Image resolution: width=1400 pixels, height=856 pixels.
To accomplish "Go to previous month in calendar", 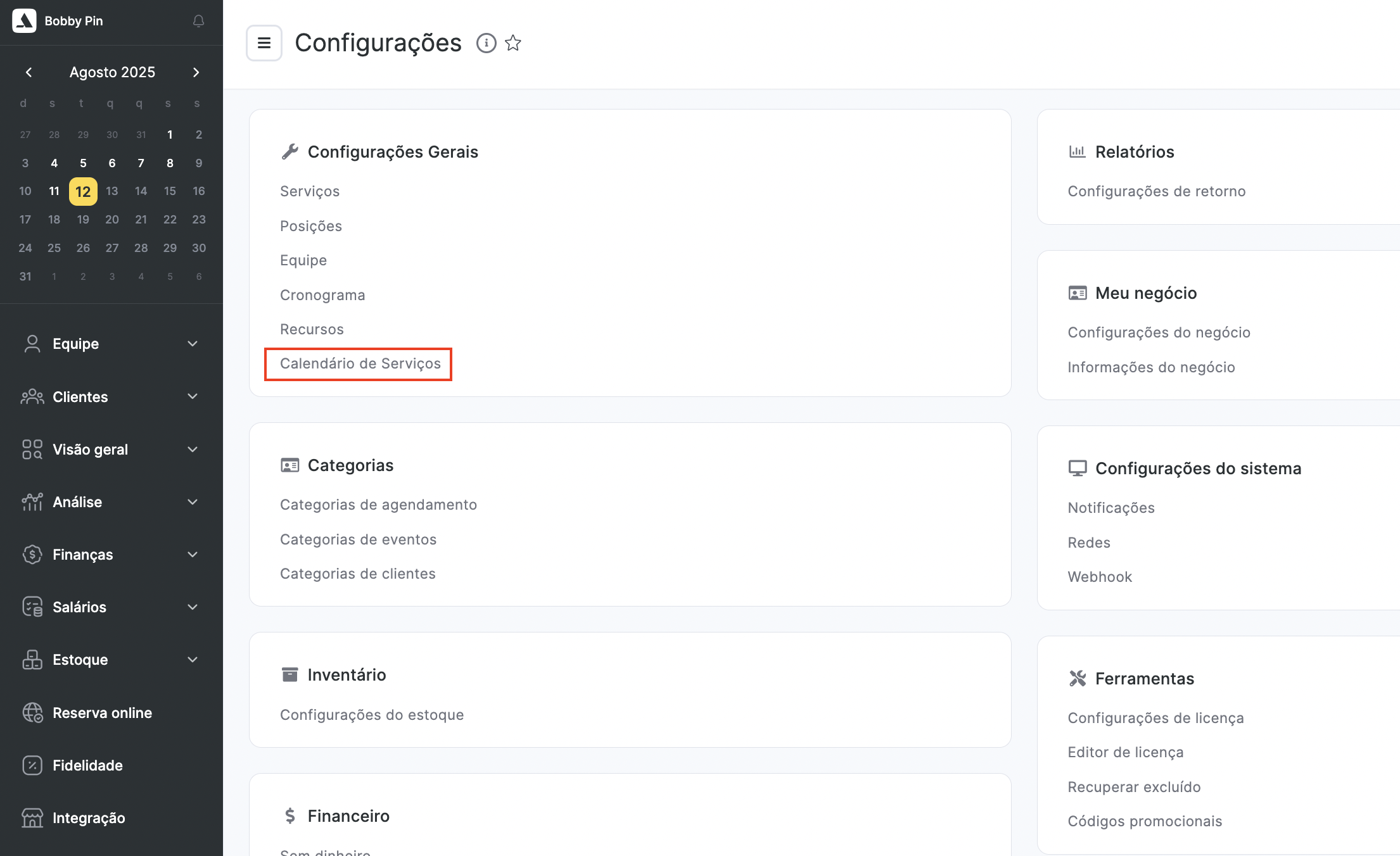I will [29, 72].
